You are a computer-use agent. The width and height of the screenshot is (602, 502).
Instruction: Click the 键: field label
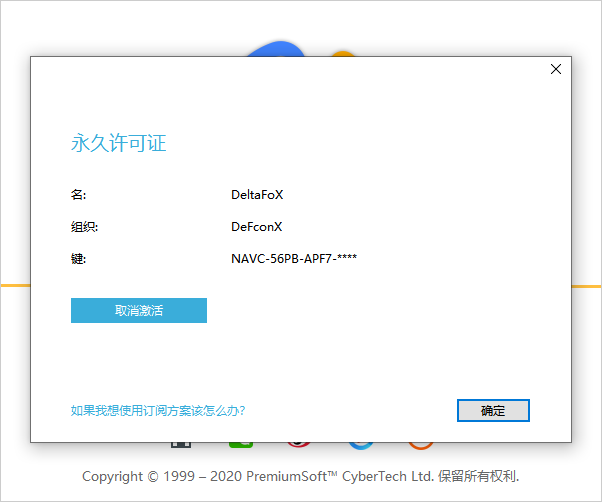click(x=79, y=259)
